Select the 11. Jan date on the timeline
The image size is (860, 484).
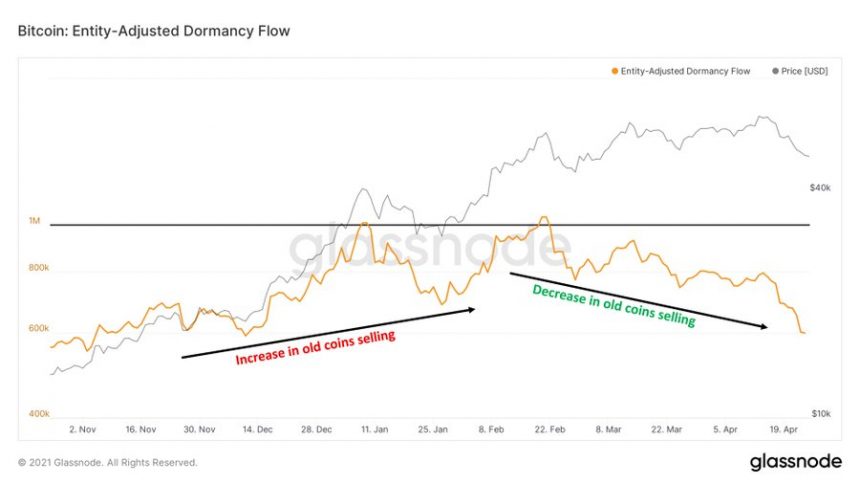pyautogui.click(x=376, y=429)
